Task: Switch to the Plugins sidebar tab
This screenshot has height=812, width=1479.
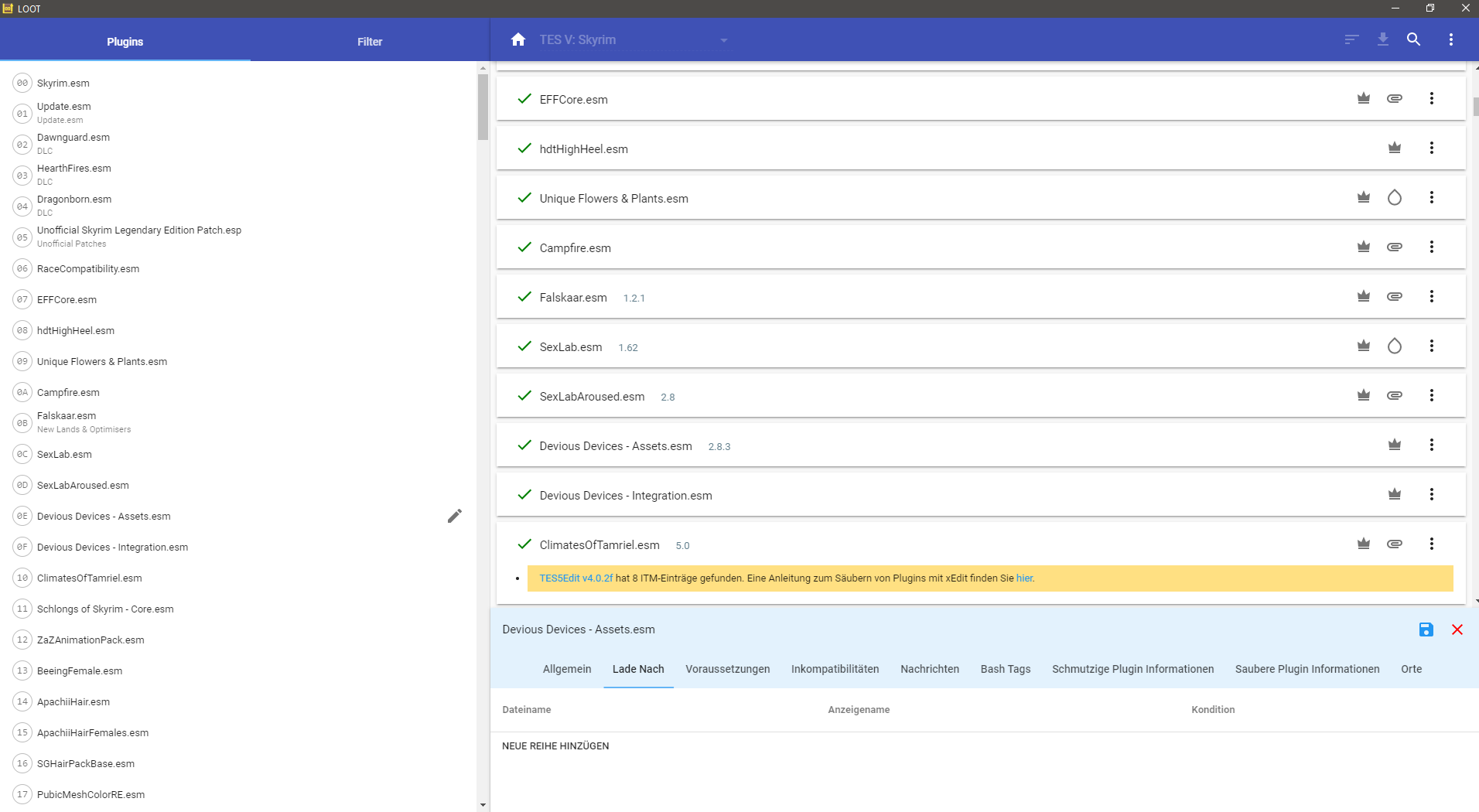Action: 125,42
